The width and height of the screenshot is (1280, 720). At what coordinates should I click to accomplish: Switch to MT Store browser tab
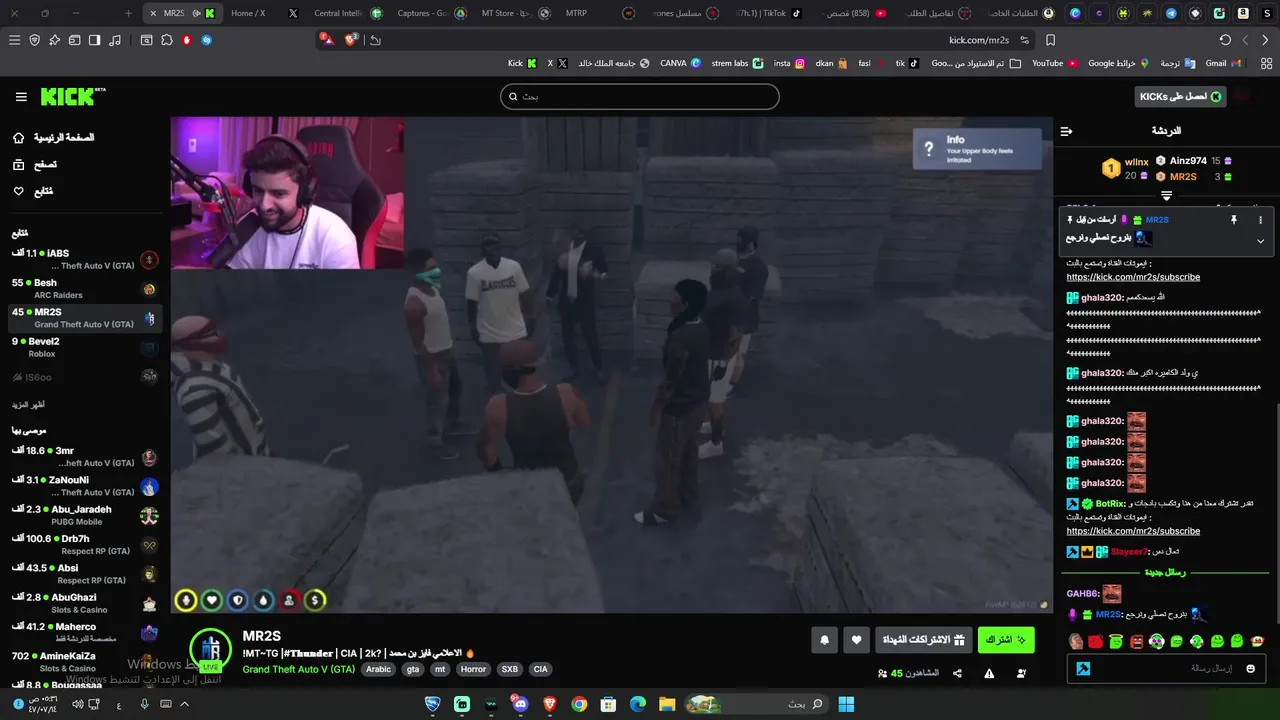[x=516, y=13]
